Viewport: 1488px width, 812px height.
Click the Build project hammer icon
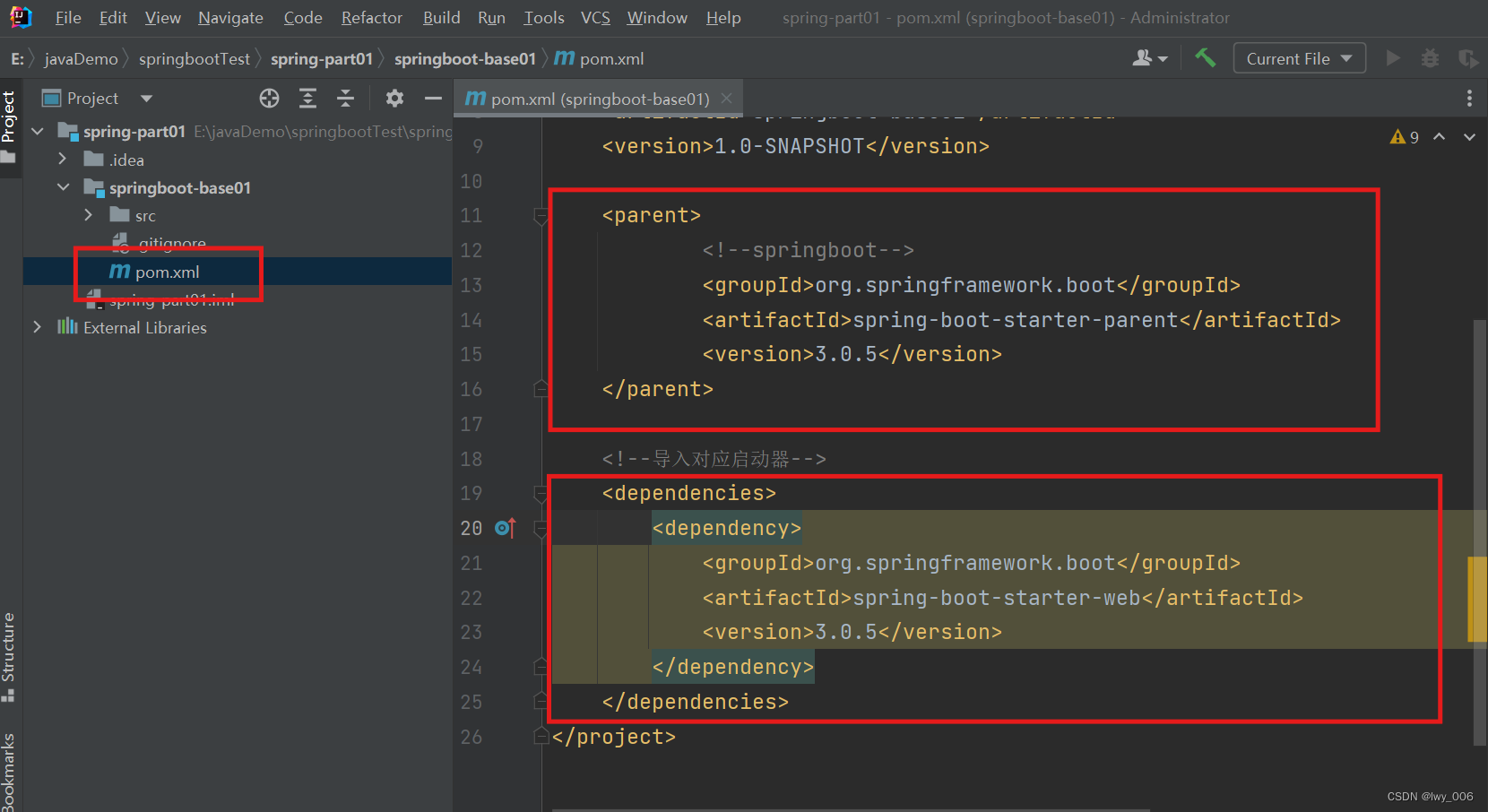click(1206, 58)
